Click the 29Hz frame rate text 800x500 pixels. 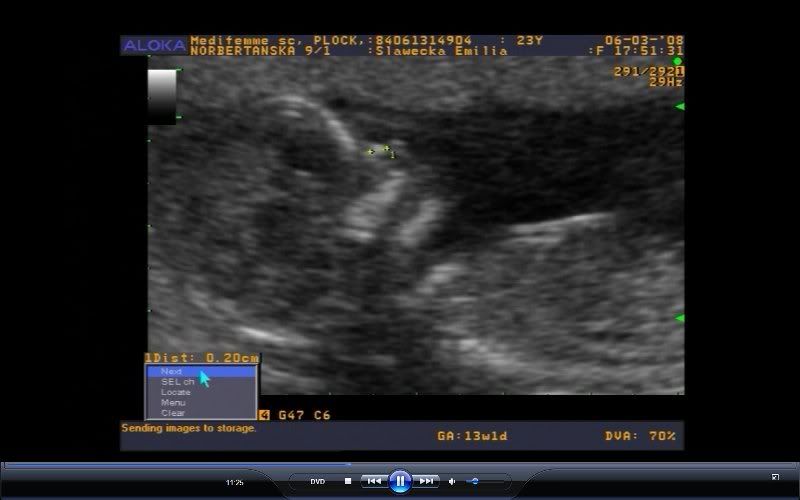[x=666, y=82]
